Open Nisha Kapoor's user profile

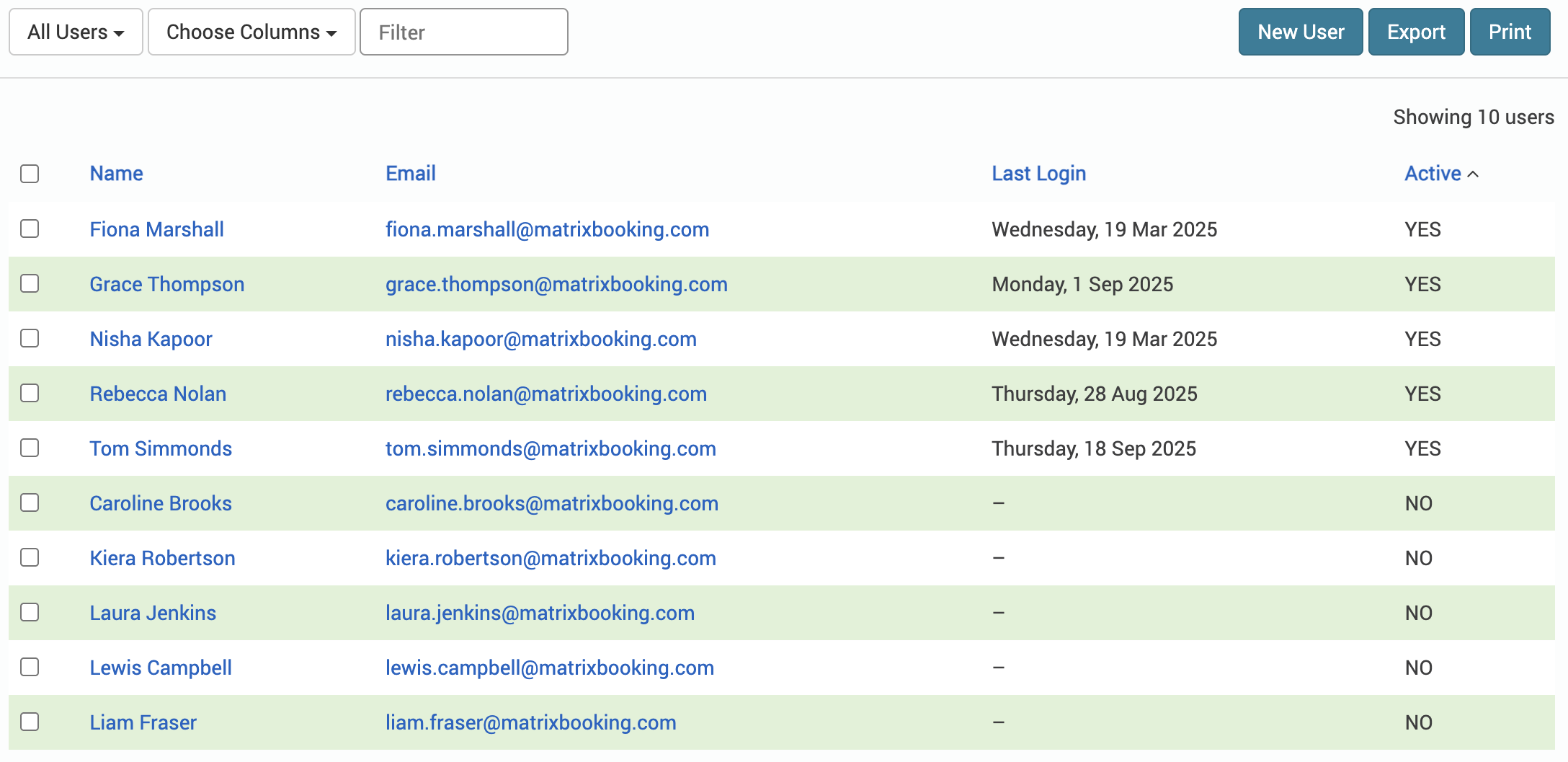(x=151, y=339)
